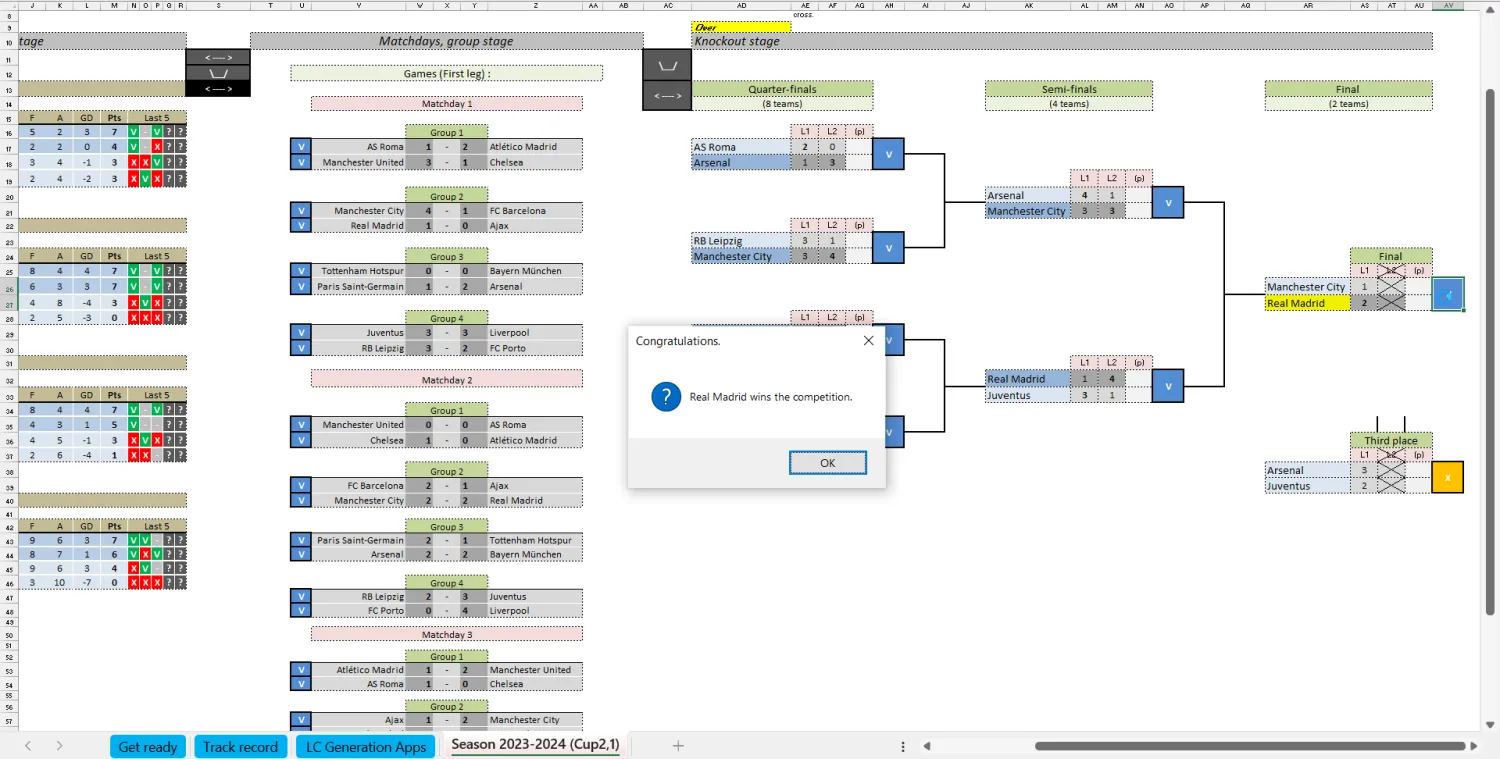This screenshot has height=759, width=1500.
Task: Click the blue V box for the RB Leipzig–Manchester City quarter-final
Action: coord(888,248)
